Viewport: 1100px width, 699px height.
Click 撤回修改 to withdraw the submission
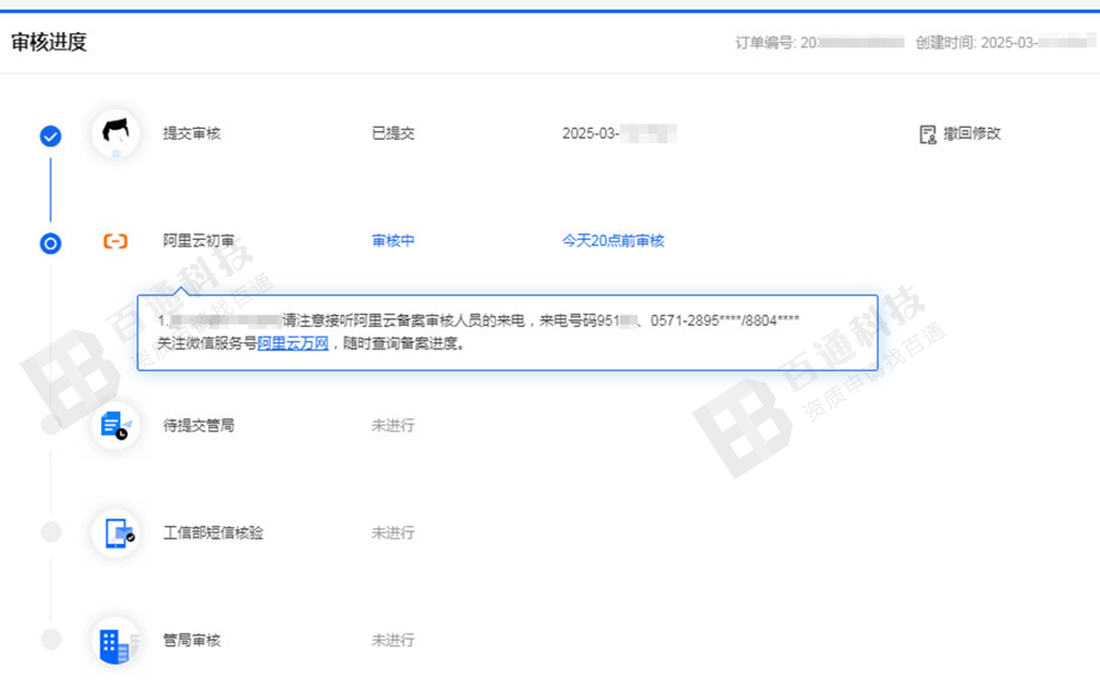pyautogui.click(x=972, y=133)
